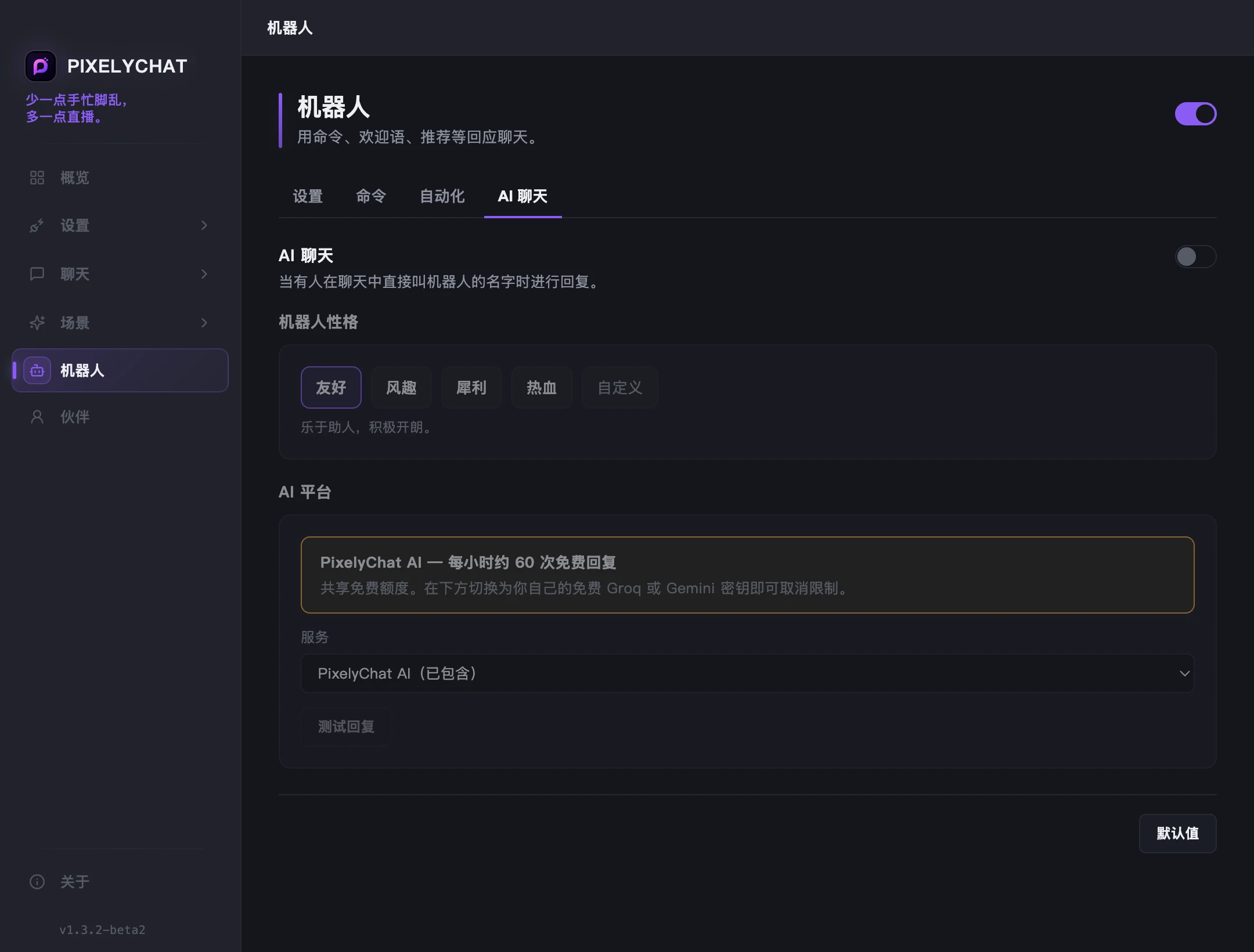Select the 犀利 personality option
Image resolution: width=1254 pixels, height=952 pixels.
[x=471, y=387]
